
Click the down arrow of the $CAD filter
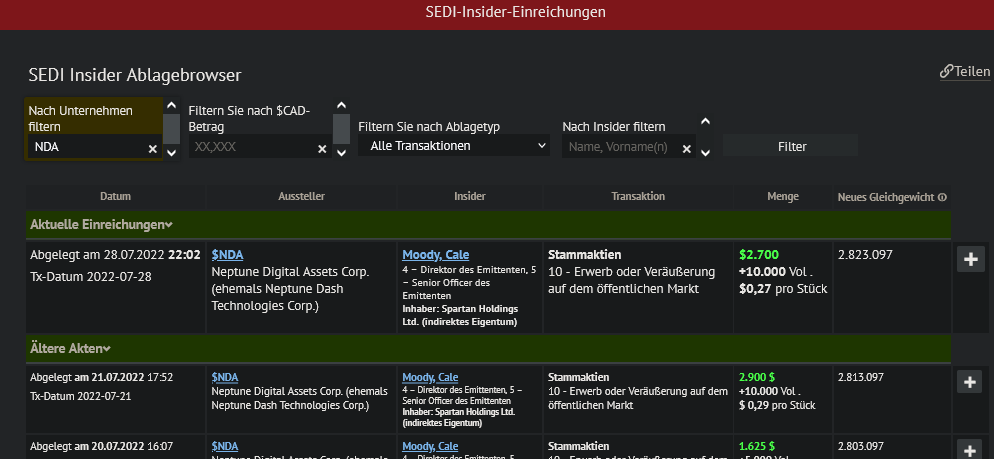(x=340, y=151)
